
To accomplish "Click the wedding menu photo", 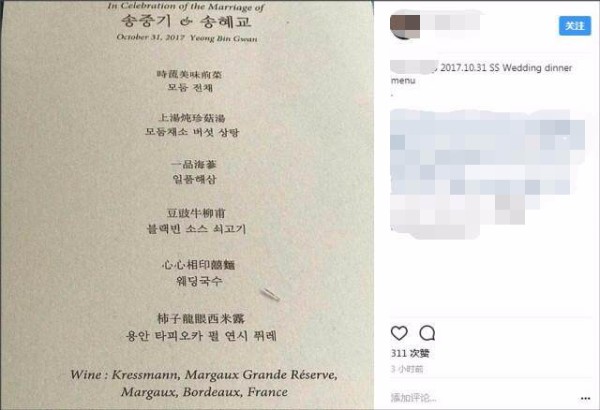I will pyautogui.click(x=187, y=205).
